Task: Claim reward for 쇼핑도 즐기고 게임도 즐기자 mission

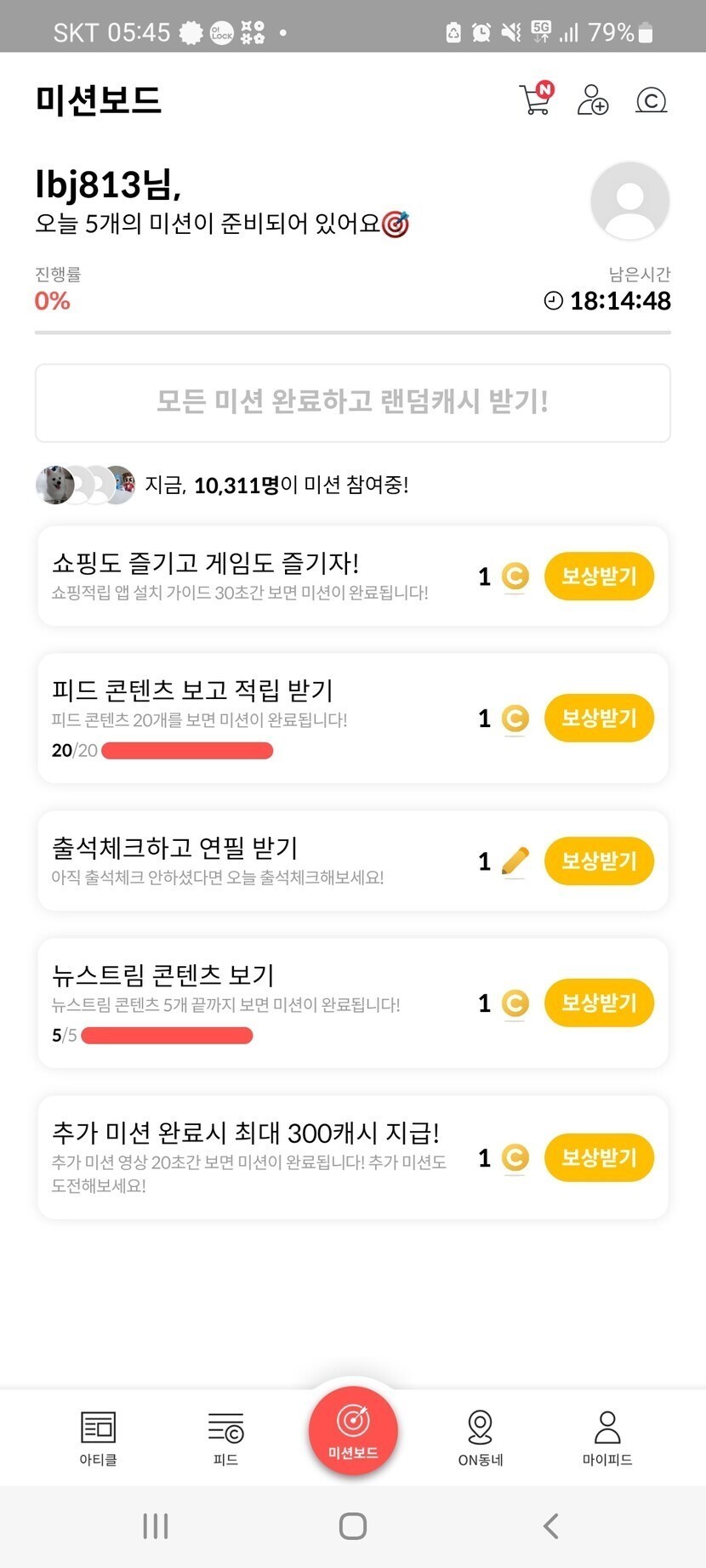Action: [599, 577]
